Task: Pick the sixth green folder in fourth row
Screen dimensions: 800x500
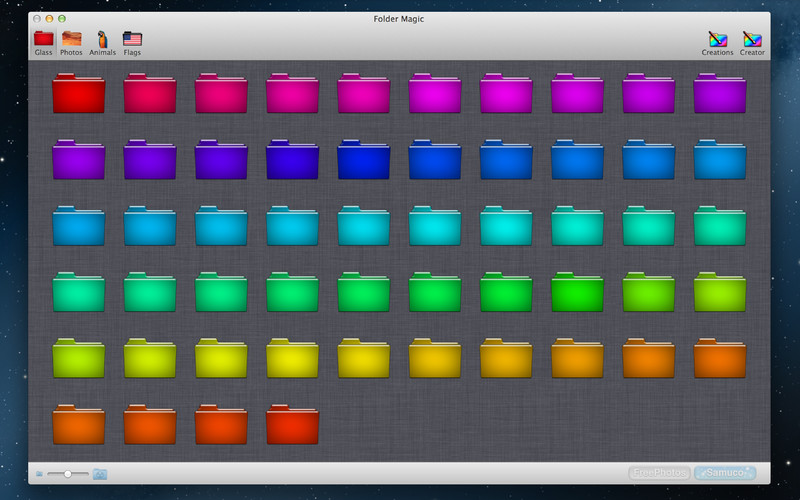Action: 435,292
